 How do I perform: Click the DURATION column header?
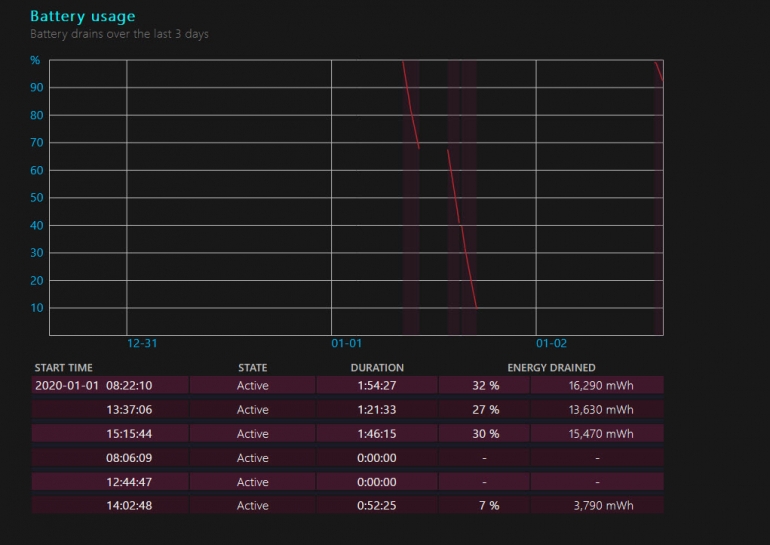(377, 368)
